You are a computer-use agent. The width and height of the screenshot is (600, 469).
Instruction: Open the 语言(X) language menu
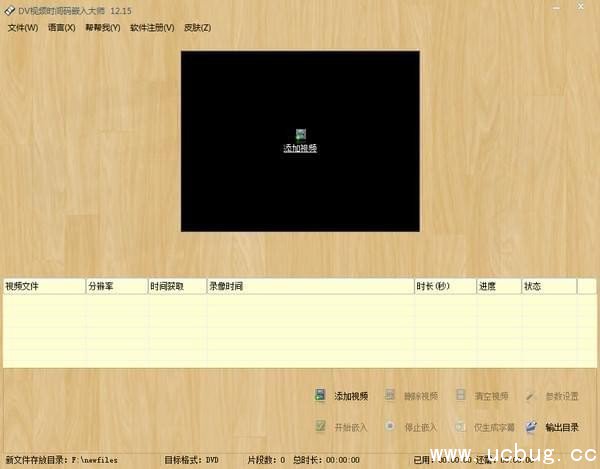tap(62, 28)
